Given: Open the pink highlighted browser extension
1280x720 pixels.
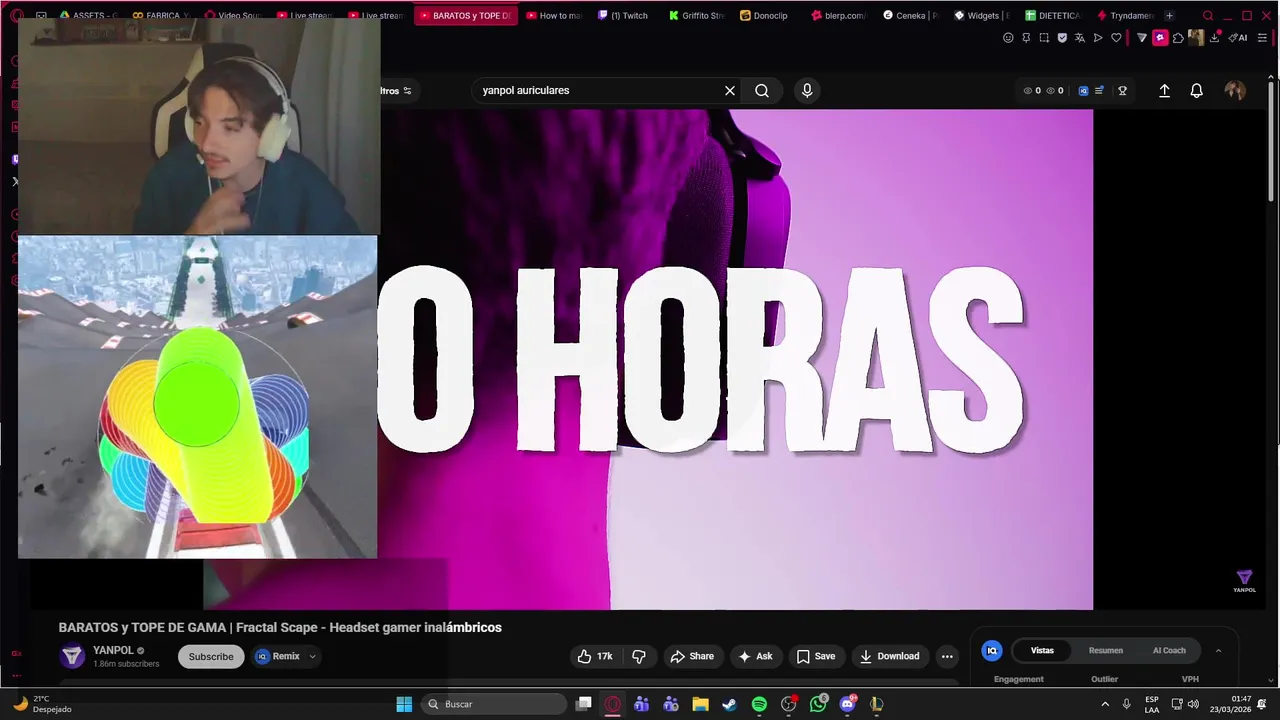Looking at the screenshot, I should [x=1160, y=38].
